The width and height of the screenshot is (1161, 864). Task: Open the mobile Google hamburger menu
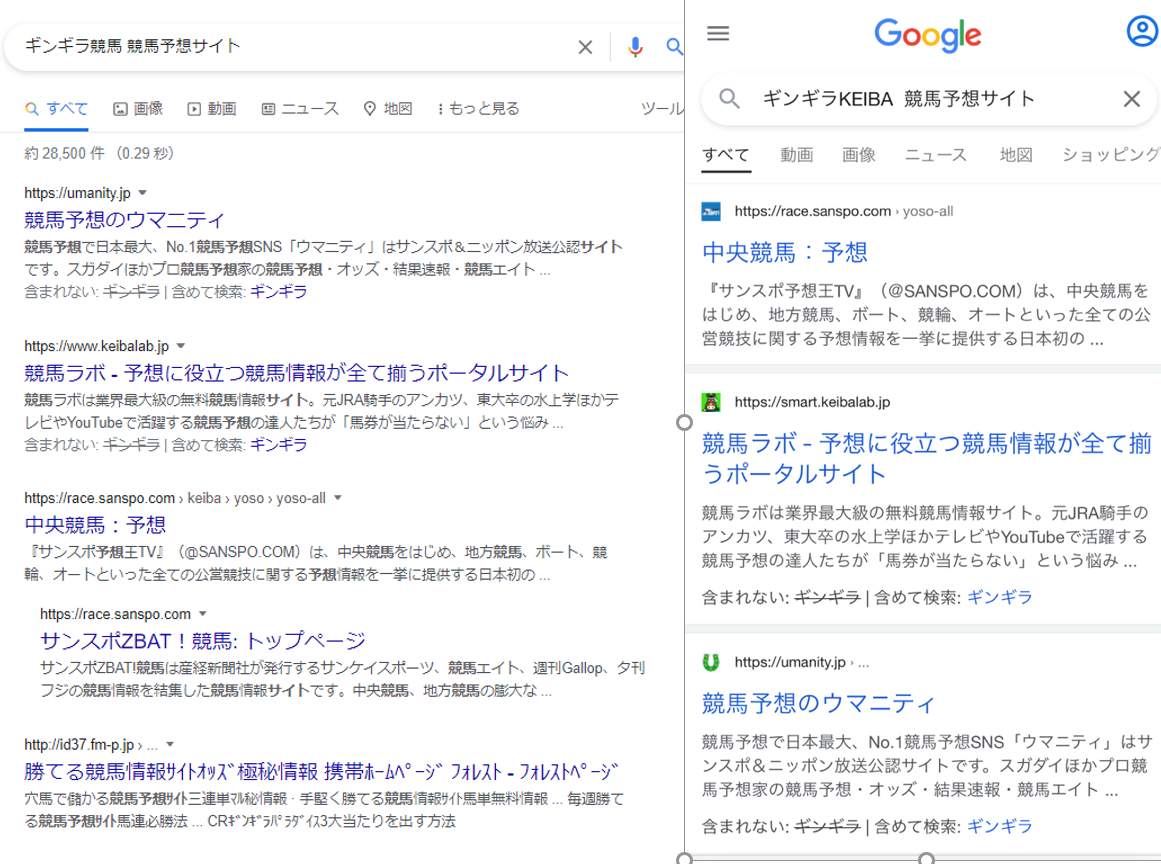tap(717, 33)
